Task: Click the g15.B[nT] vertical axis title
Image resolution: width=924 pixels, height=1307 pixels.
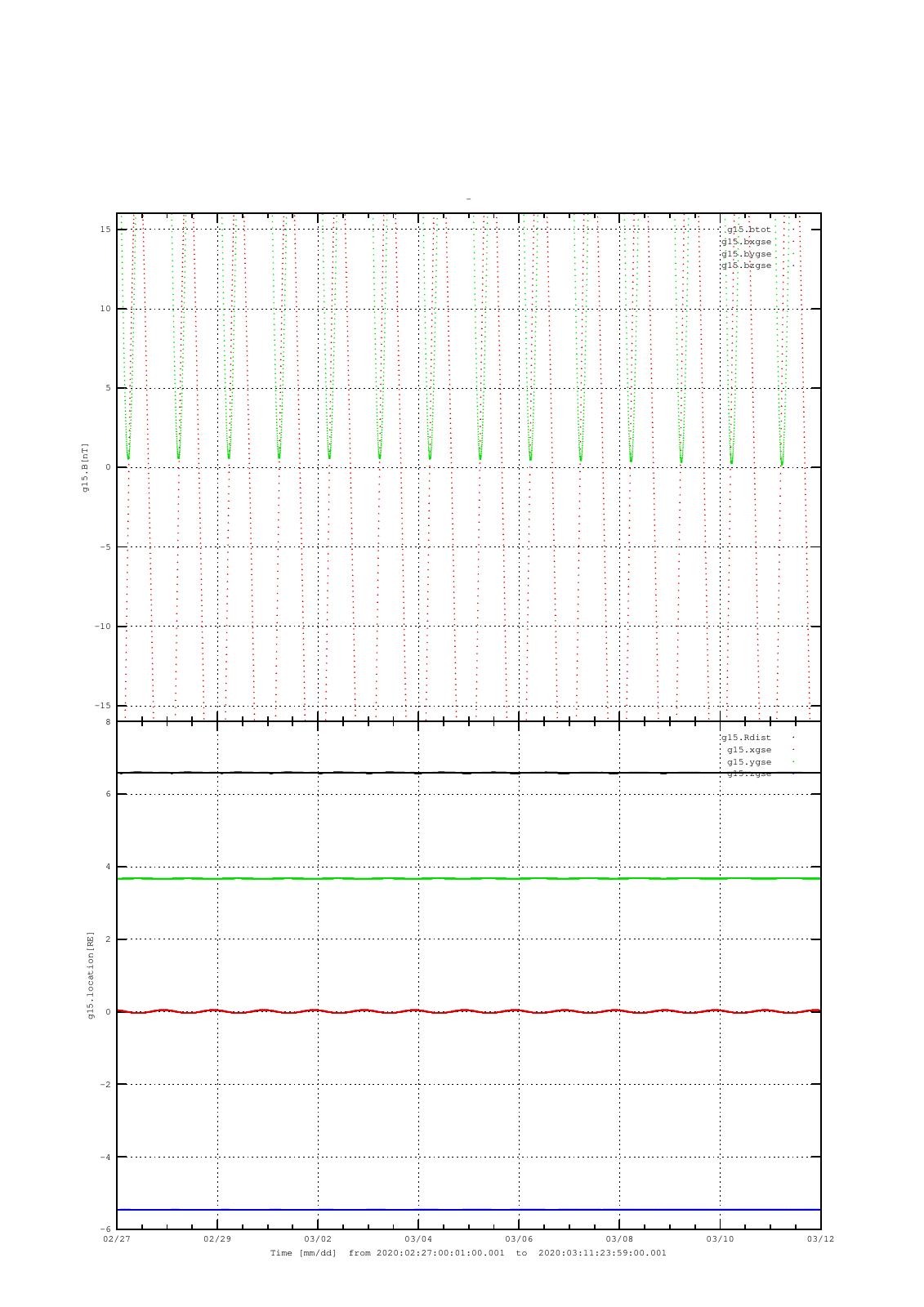Action: (x=85, y=467)
